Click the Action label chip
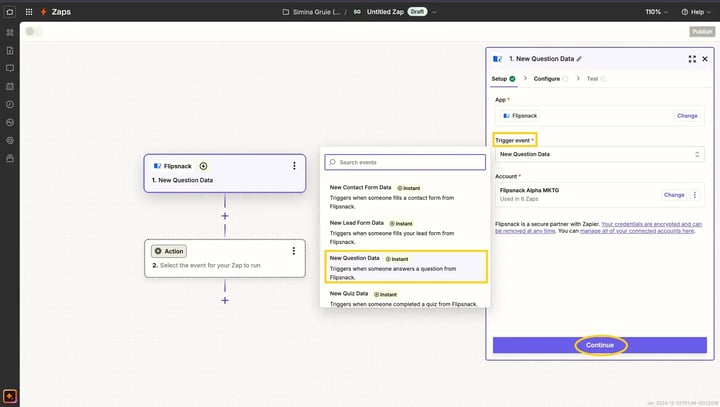The height and width of the screenshot is (407, 720). click(169, 251)
